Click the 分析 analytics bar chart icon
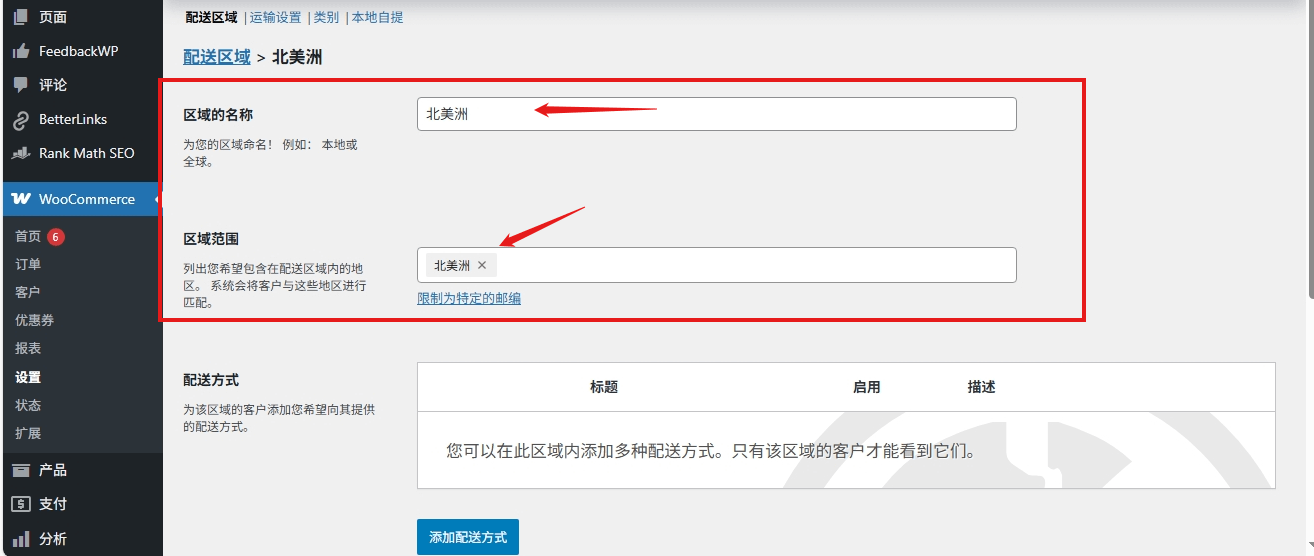Screen dimensions: 1314x556 pos(20,538)
